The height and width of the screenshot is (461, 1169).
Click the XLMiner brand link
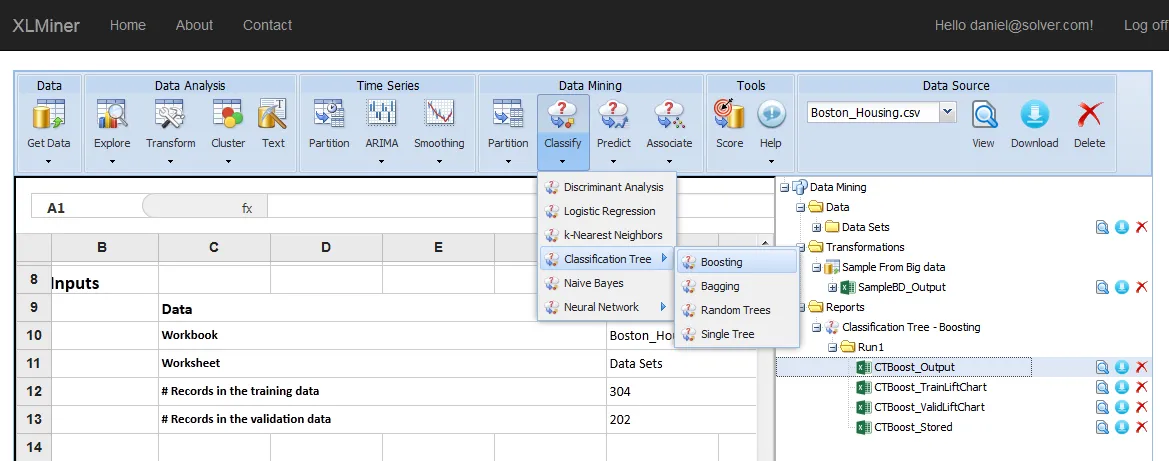point(46,25)
